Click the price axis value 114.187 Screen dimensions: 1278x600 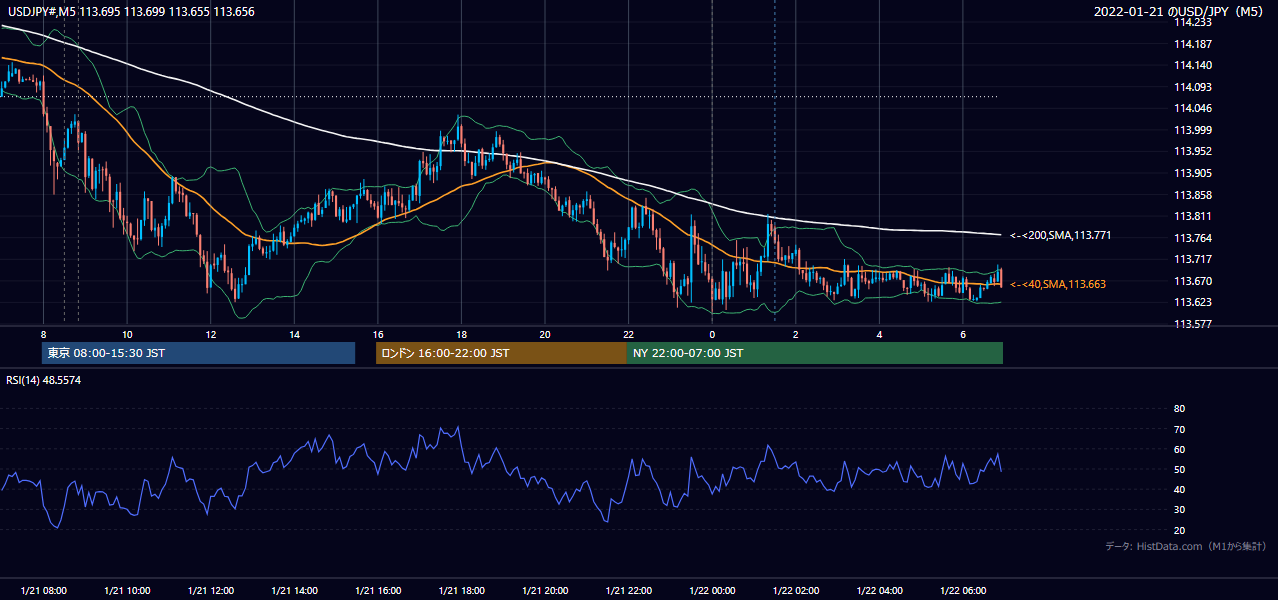pyautogui.click(x=1192, y=44)
